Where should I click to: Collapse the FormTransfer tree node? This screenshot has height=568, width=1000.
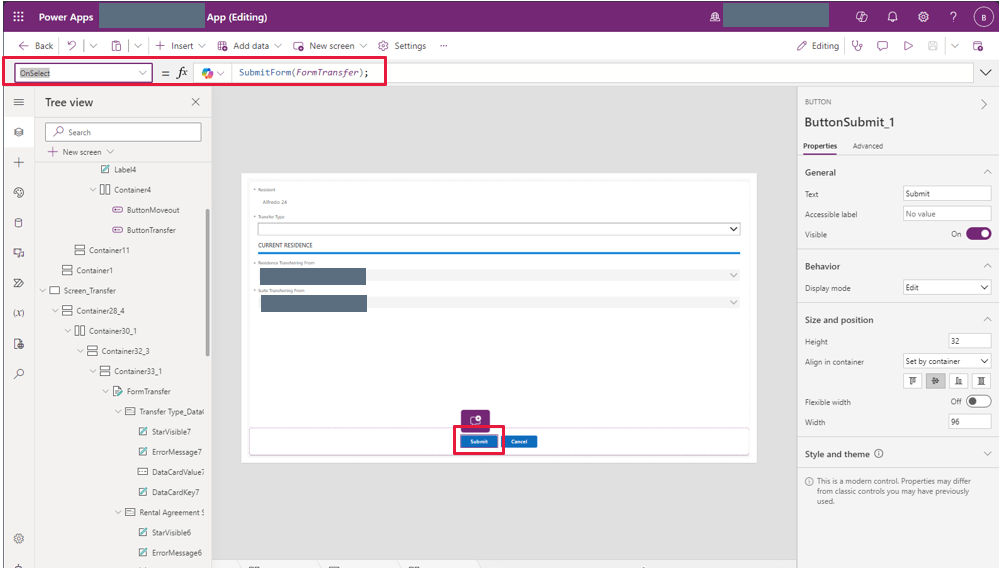[105, 392]
